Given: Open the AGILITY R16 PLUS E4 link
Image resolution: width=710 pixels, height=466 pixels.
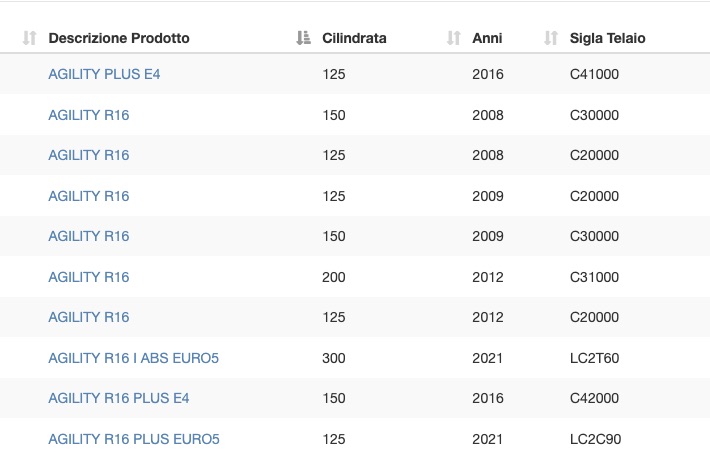Looking at the screenshot, I should coord(119,398).
